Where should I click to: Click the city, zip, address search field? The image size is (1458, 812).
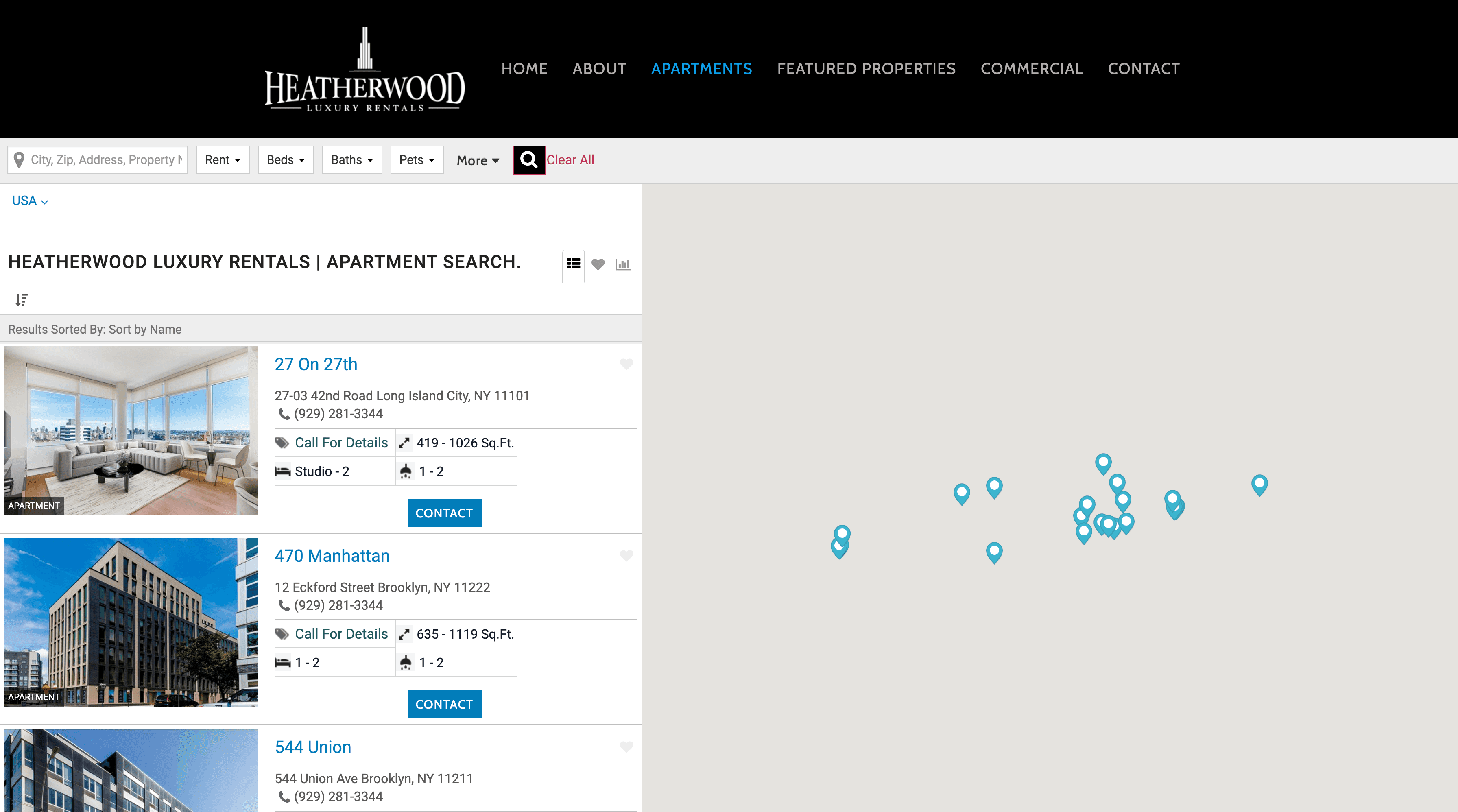105,160
